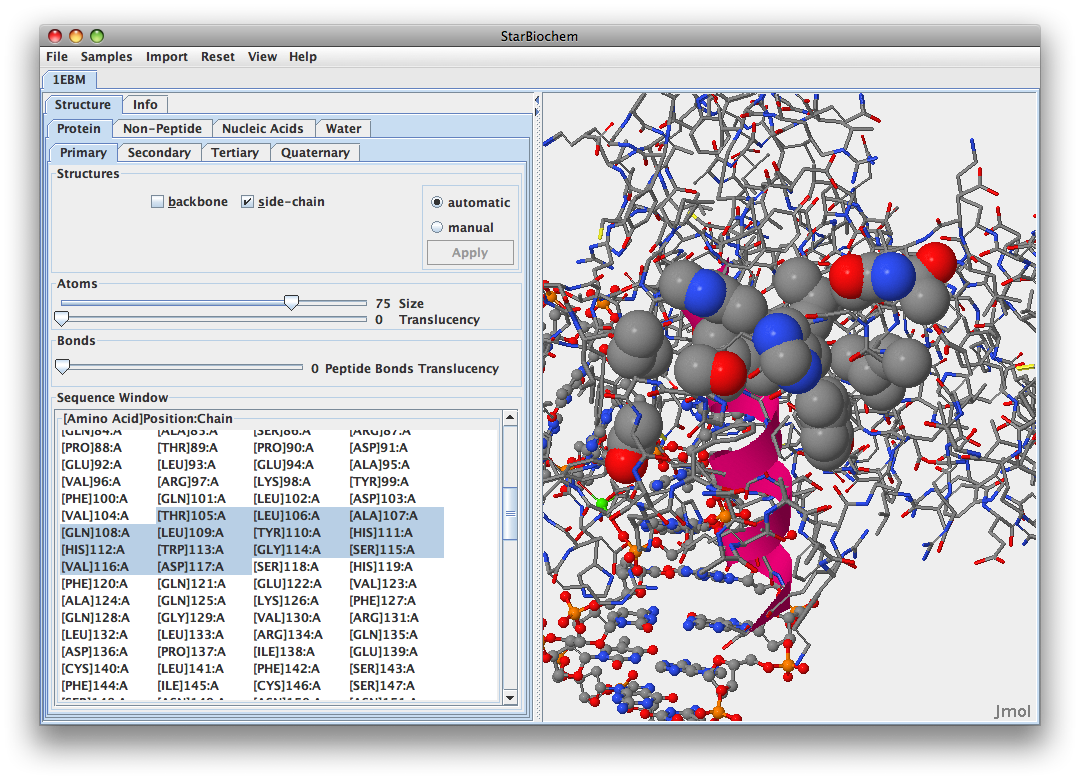Switch to the Nucleic Acids tab
This screenshot has height=780, width=1080.
pos(262,128)
